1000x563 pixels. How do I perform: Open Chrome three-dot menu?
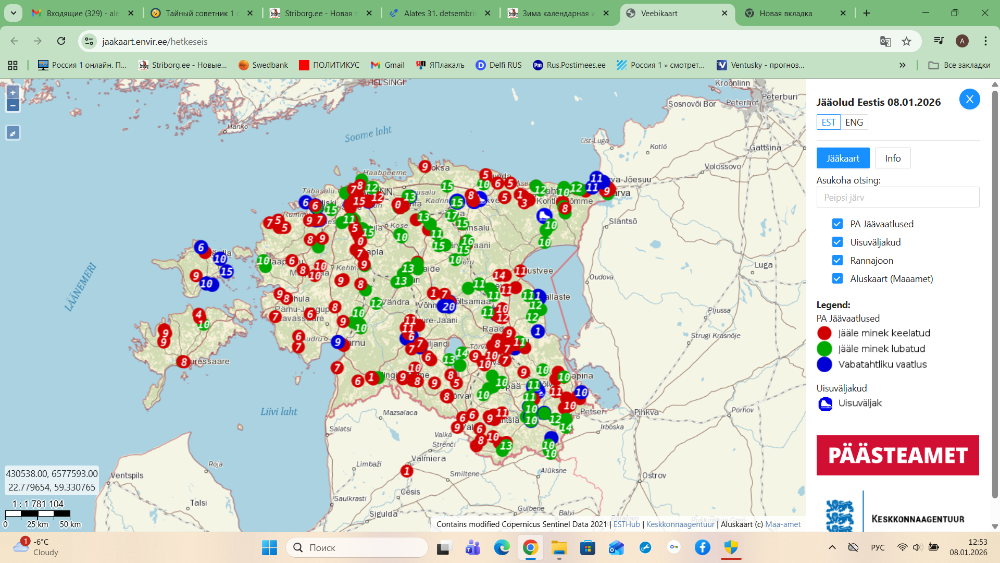pyautogui.click(x=983, y=41)
